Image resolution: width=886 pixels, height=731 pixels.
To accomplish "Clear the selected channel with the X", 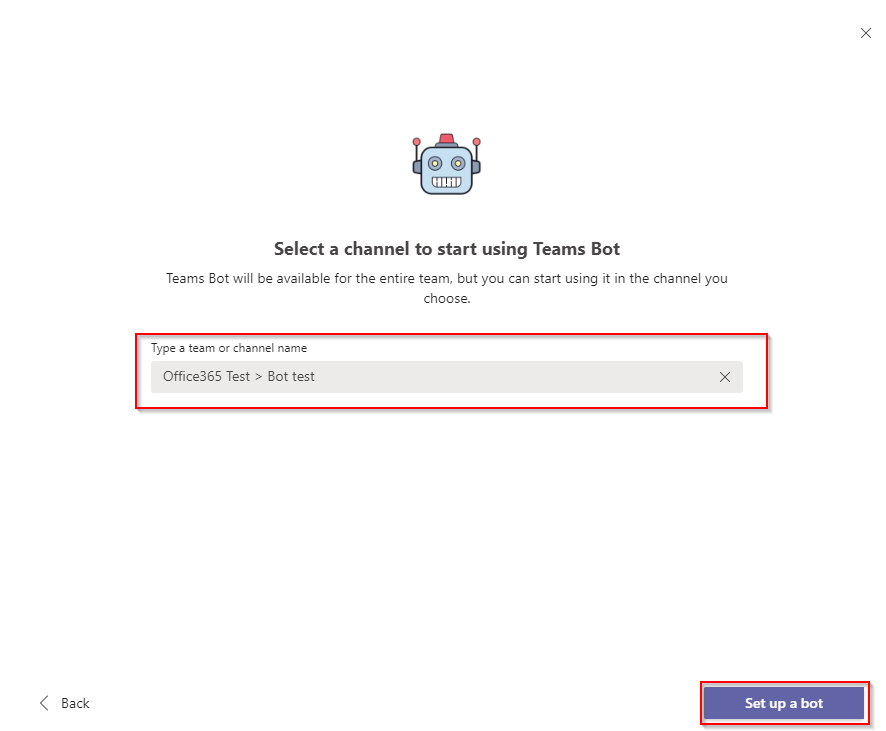I will click(724, 377).
